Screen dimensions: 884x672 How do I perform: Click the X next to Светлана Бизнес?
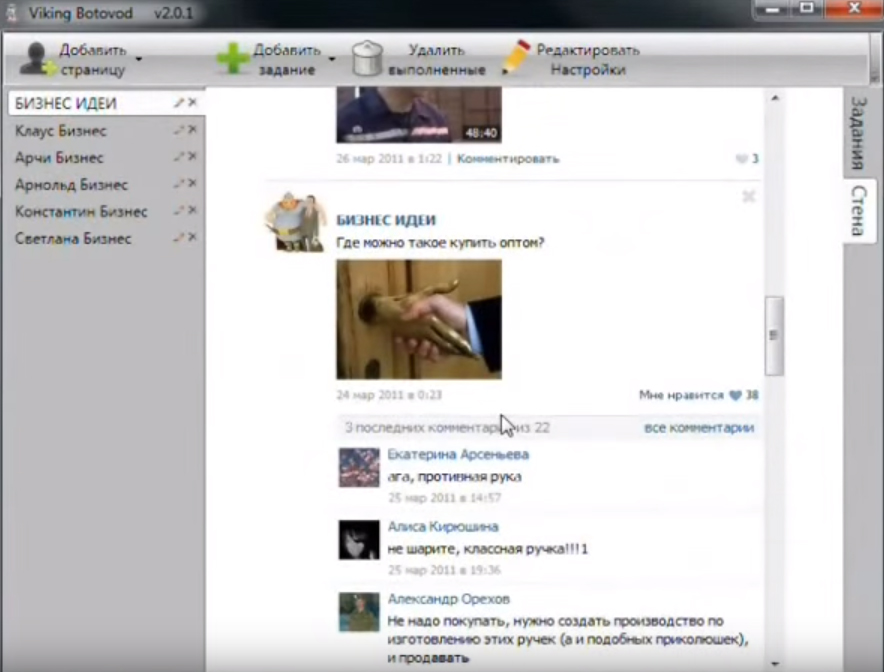[192, 238]
